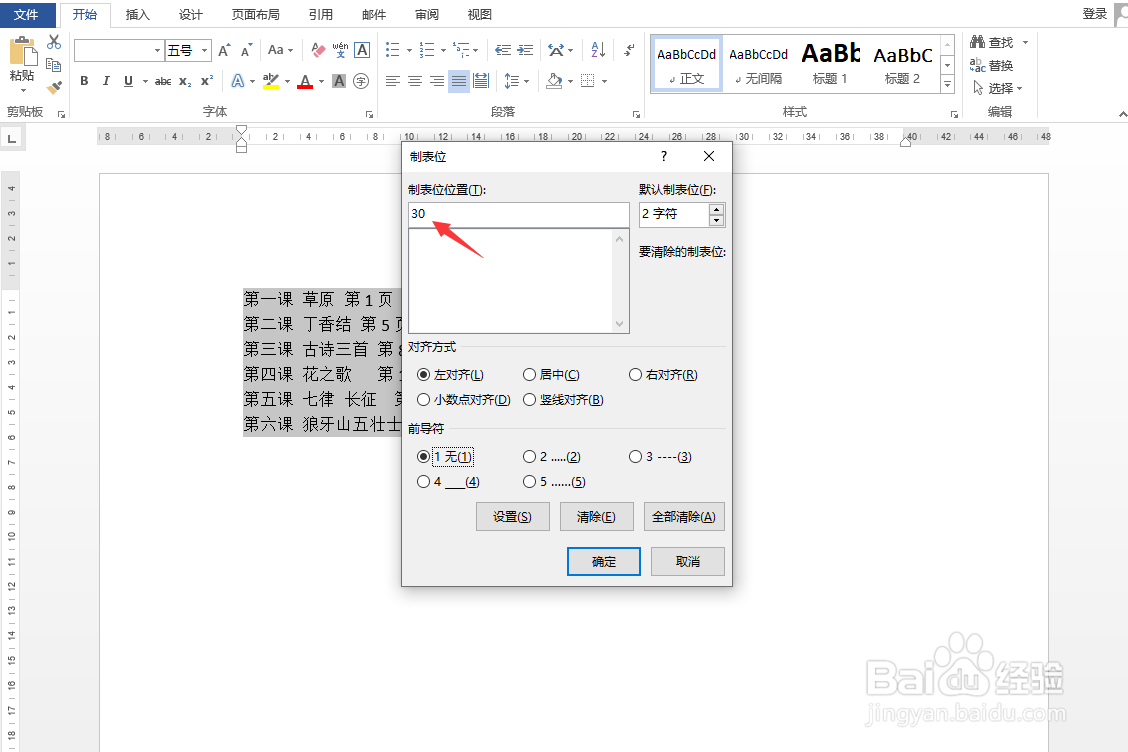Click the 确定 button to confirm
This screenshot has width=1128, height=752.
point(603,561)
